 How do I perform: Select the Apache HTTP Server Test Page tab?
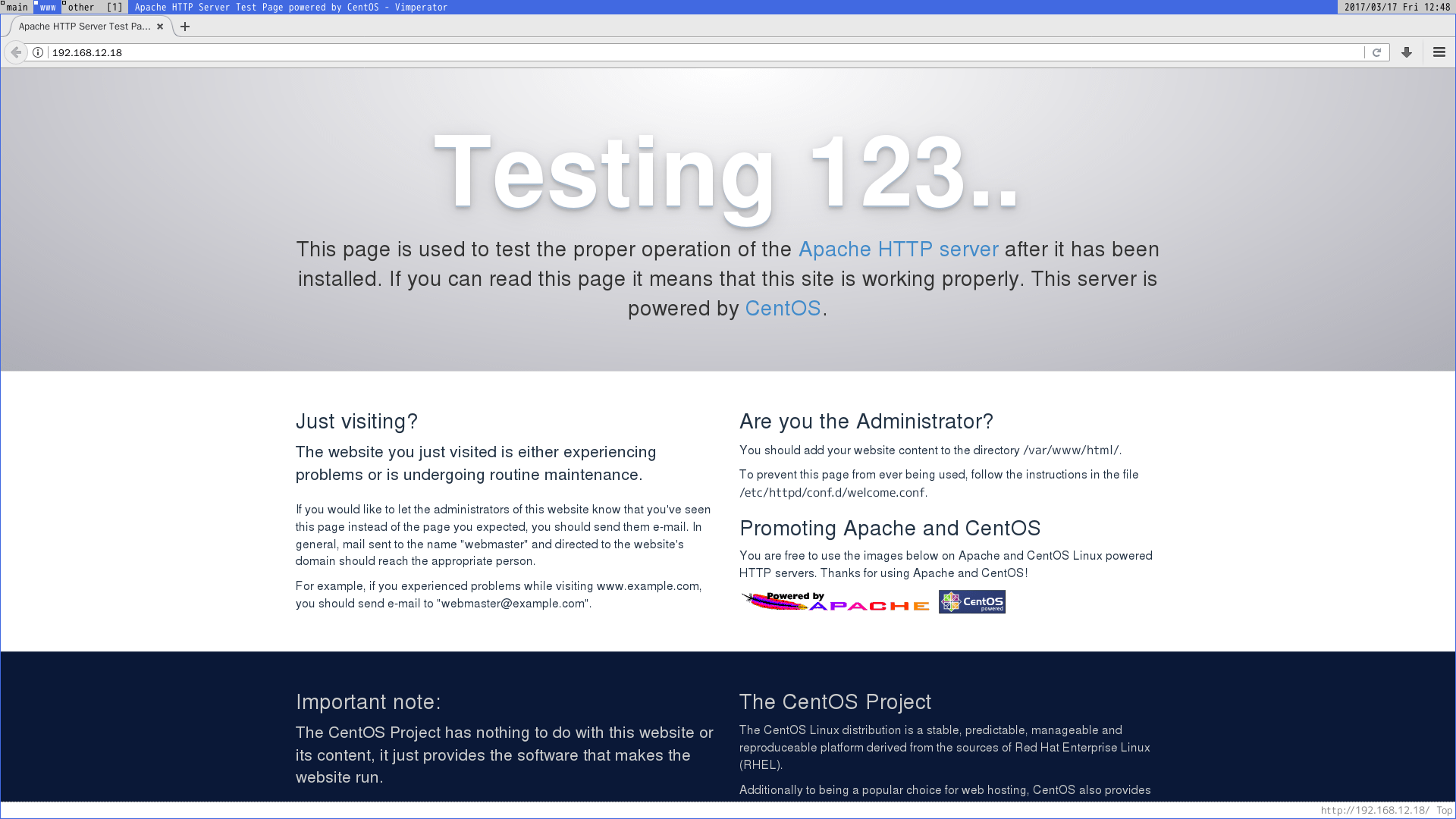(x=84, y=27)
